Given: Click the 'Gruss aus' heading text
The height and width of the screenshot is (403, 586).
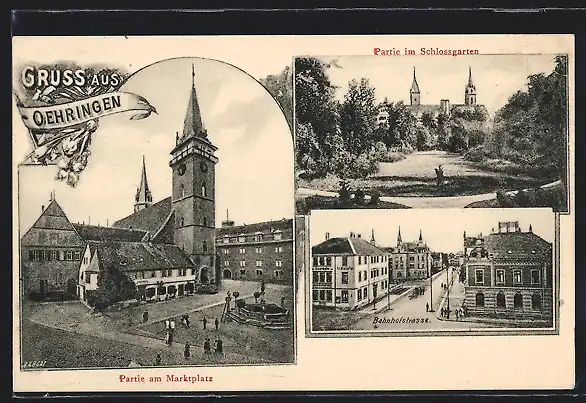Looking at the screenshot, I should (x=70, y=78).
